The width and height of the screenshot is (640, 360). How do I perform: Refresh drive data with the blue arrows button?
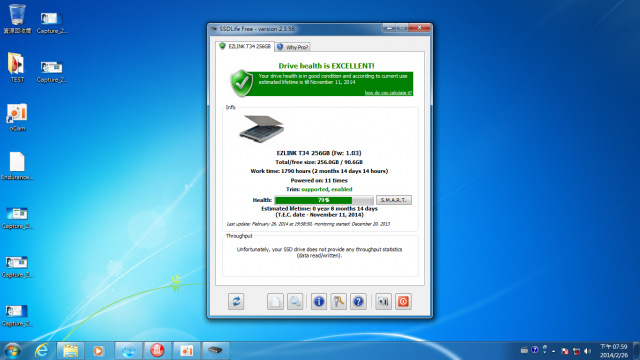236,302
